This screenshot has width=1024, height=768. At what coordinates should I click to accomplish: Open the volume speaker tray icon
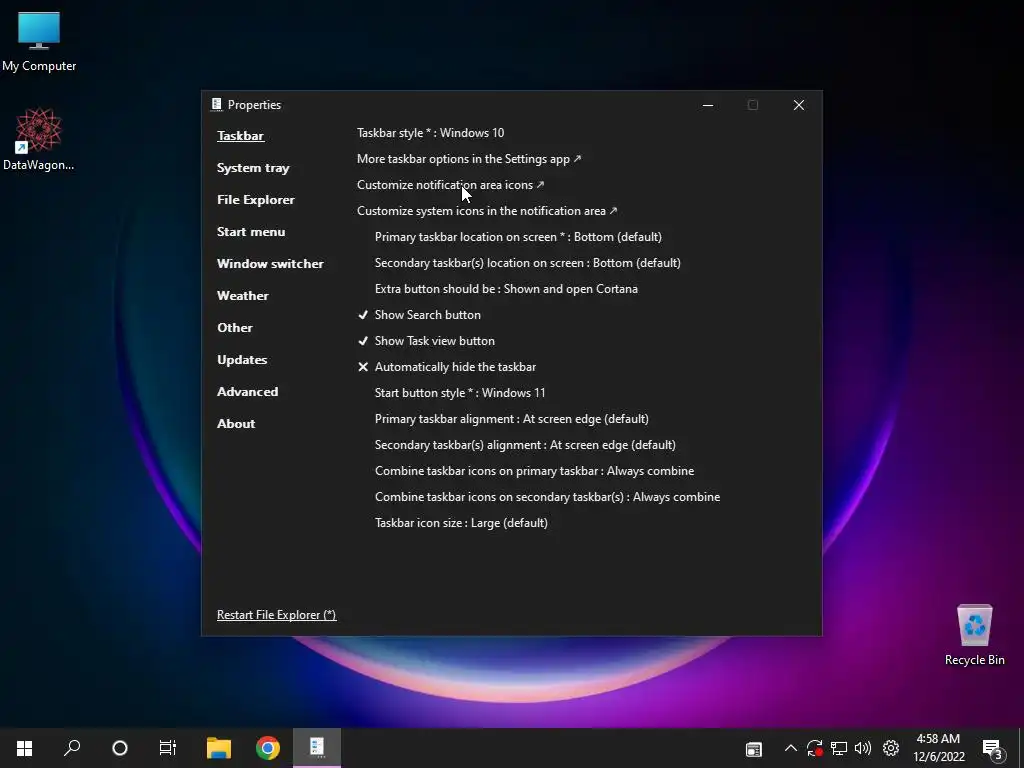pos(863,748)
